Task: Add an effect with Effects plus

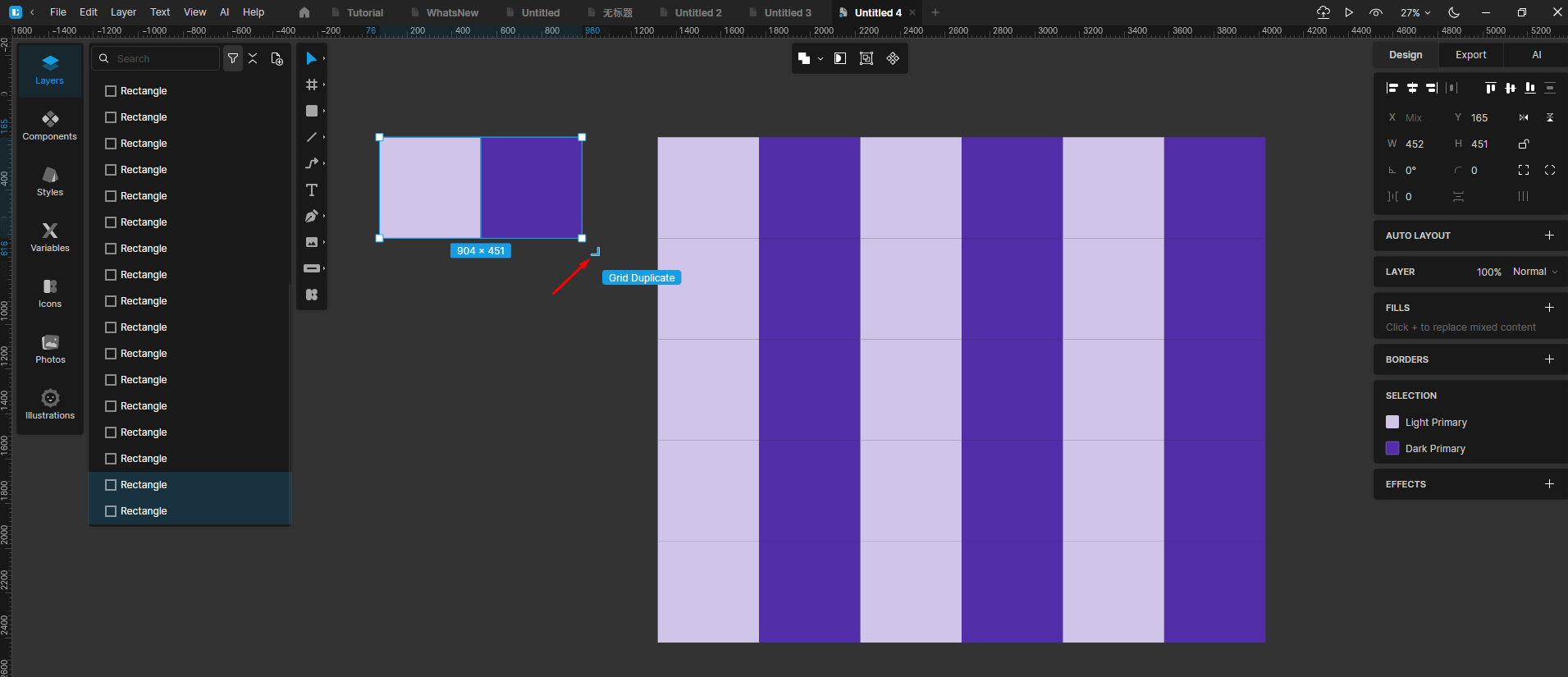Action: click(1549, 484)
